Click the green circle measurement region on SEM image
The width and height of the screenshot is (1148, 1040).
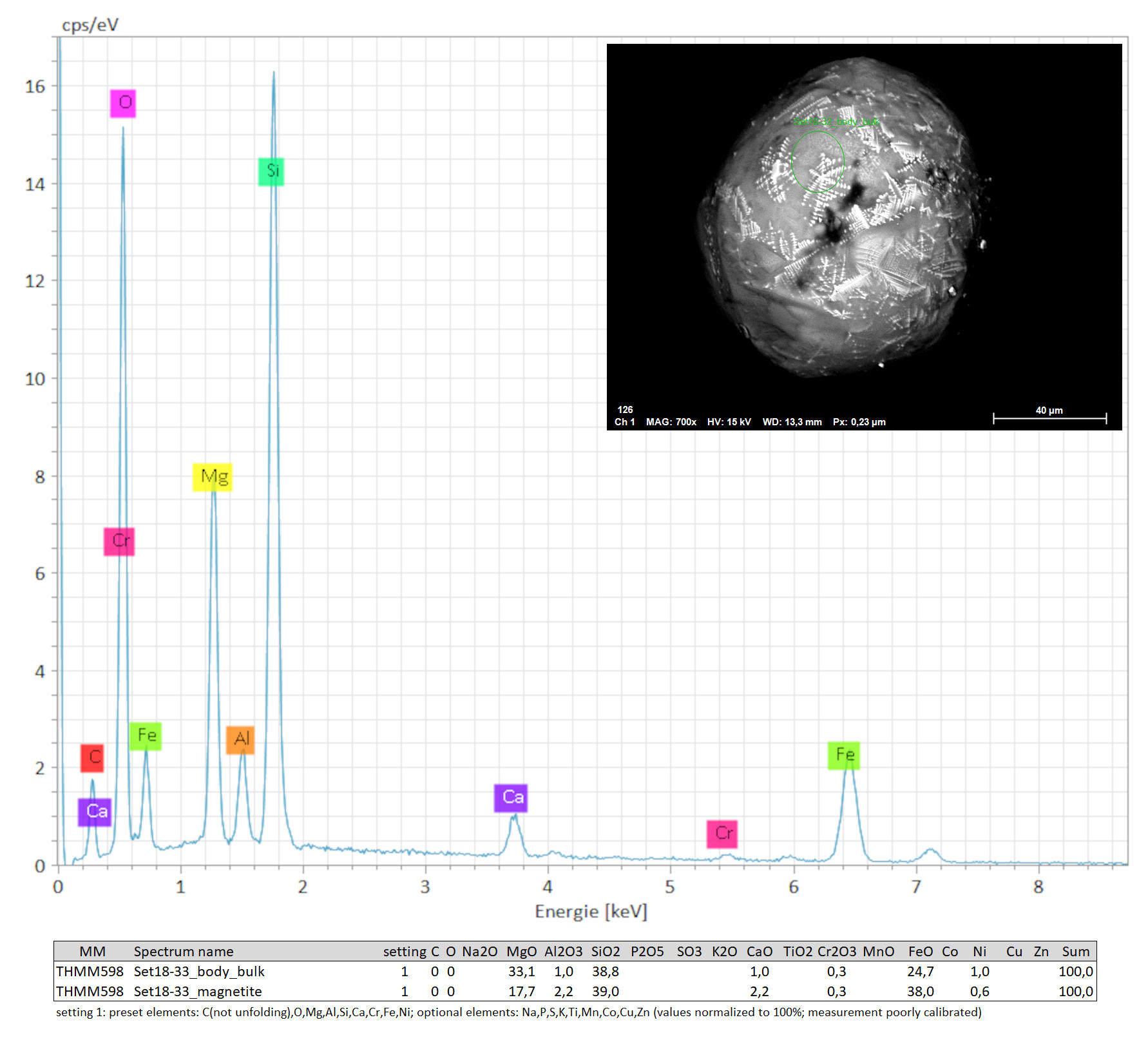tap(818, 162)
